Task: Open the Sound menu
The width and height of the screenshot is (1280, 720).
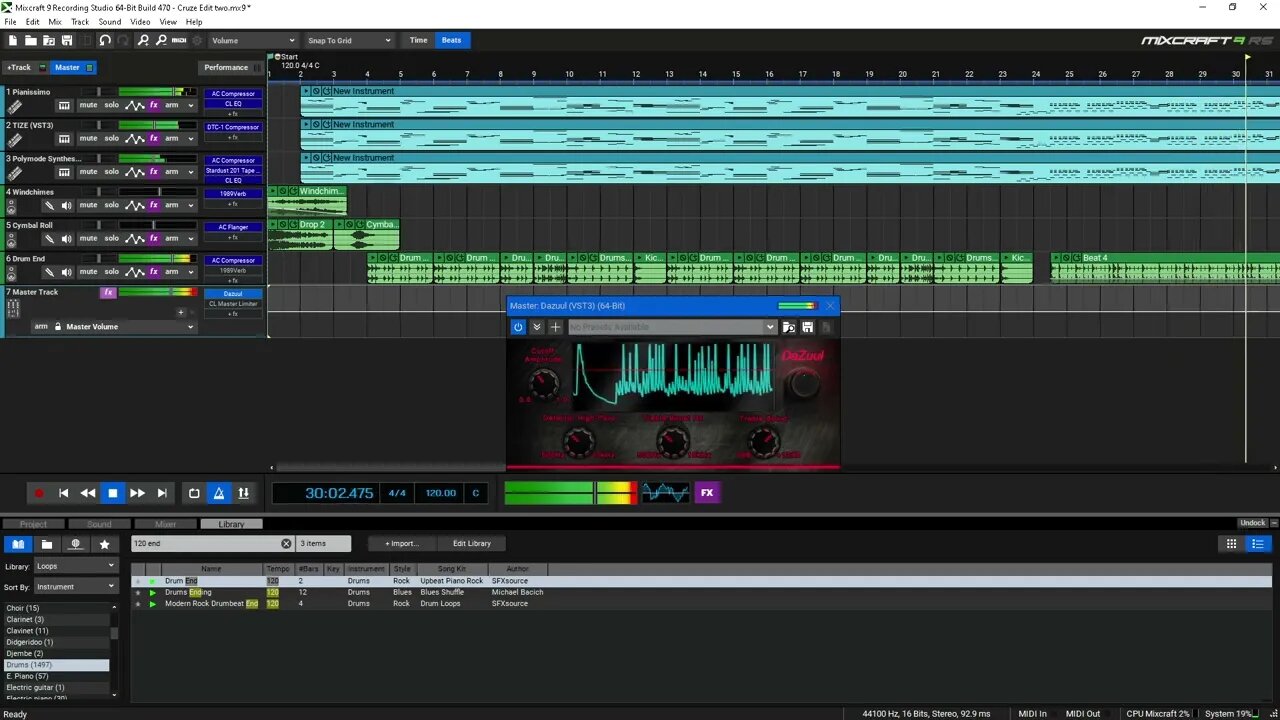Action: (110, 21)
